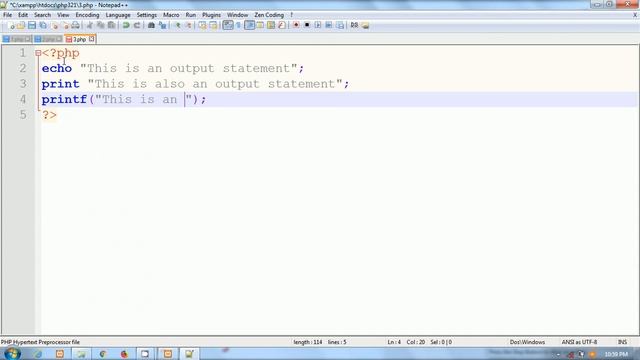Click the Print toolbar icon

[76, 25]
